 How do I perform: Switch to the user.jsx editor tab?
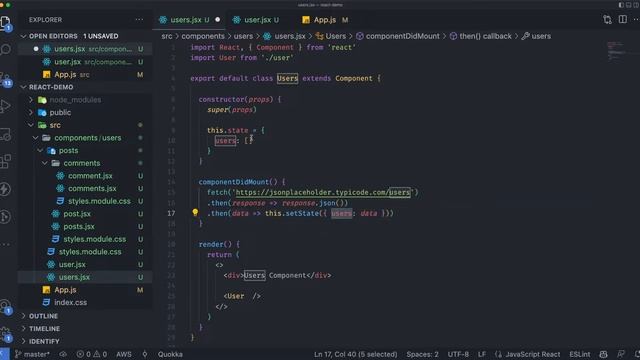261,20
